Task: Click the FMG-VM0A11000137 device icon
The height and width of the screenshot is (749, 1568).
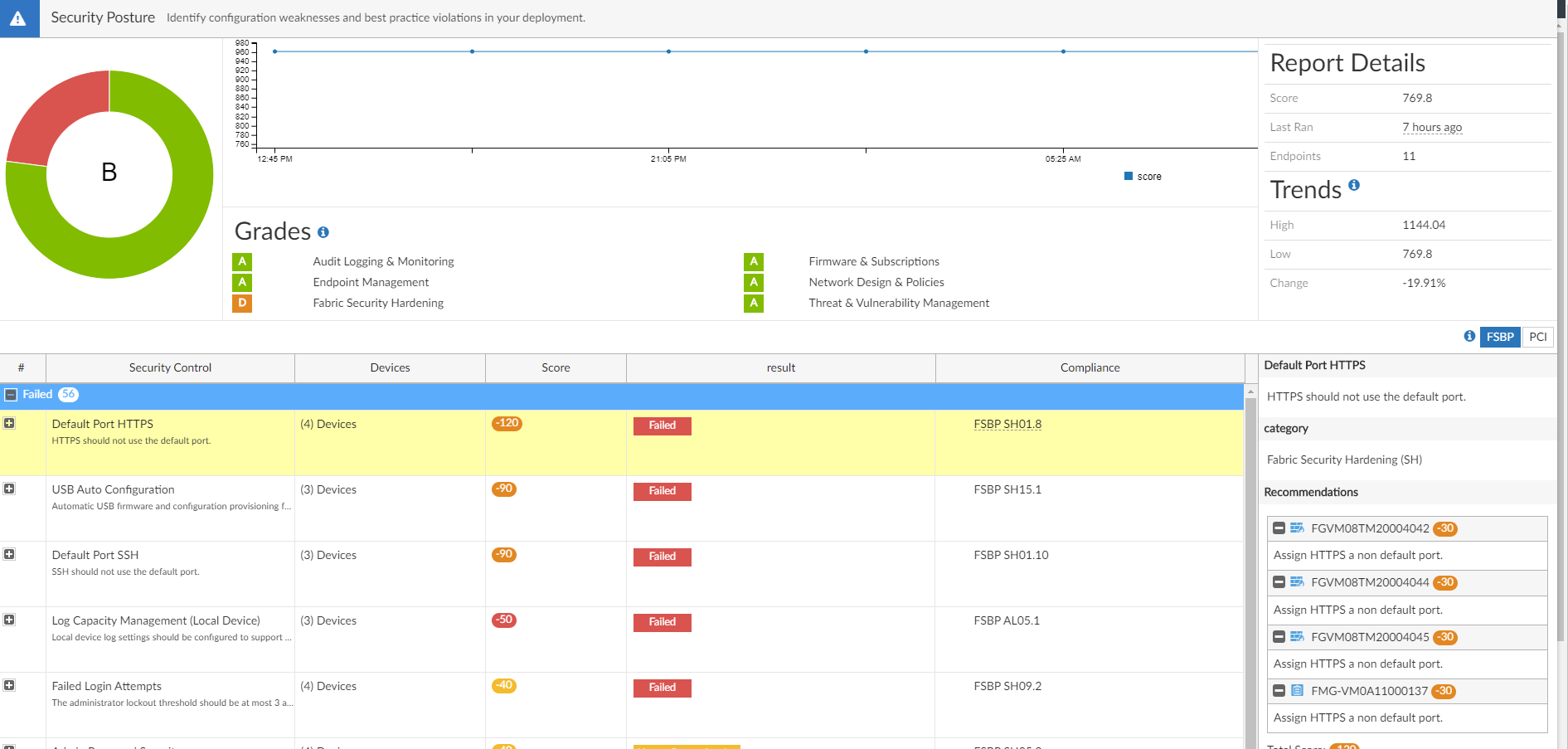Action: coord(1297,691)
